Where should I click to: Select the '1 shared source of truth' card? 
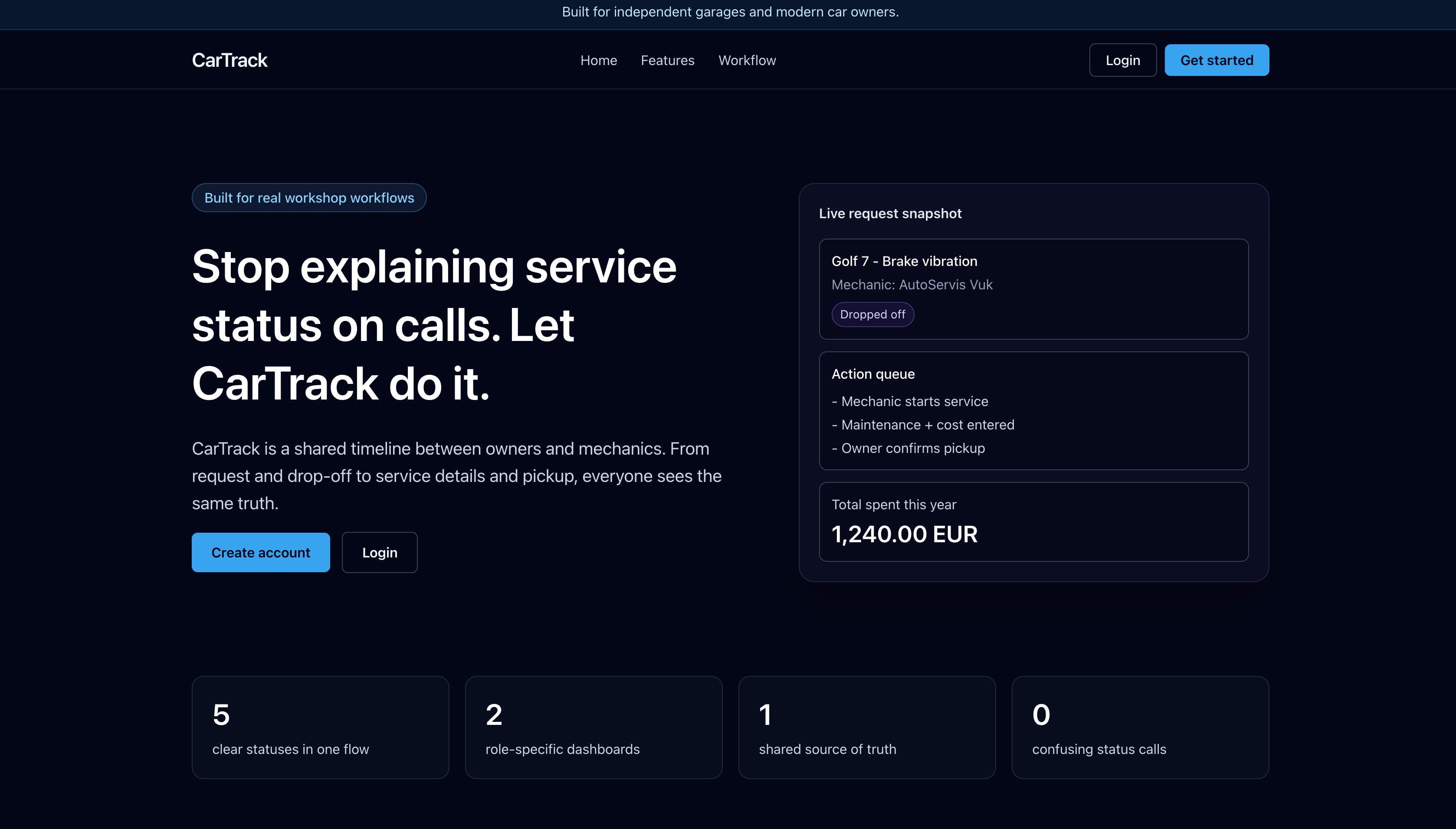[x=867, y=727]
